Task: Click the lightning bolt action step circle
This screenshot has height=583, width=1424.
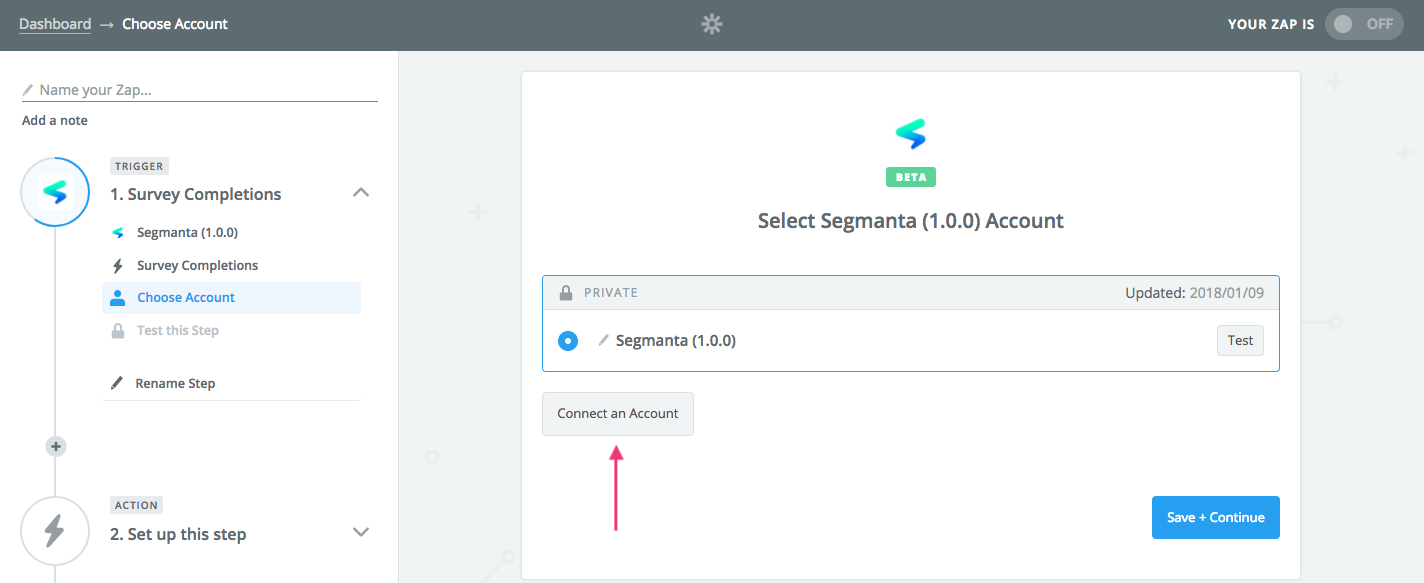Action: click(56, 531)
